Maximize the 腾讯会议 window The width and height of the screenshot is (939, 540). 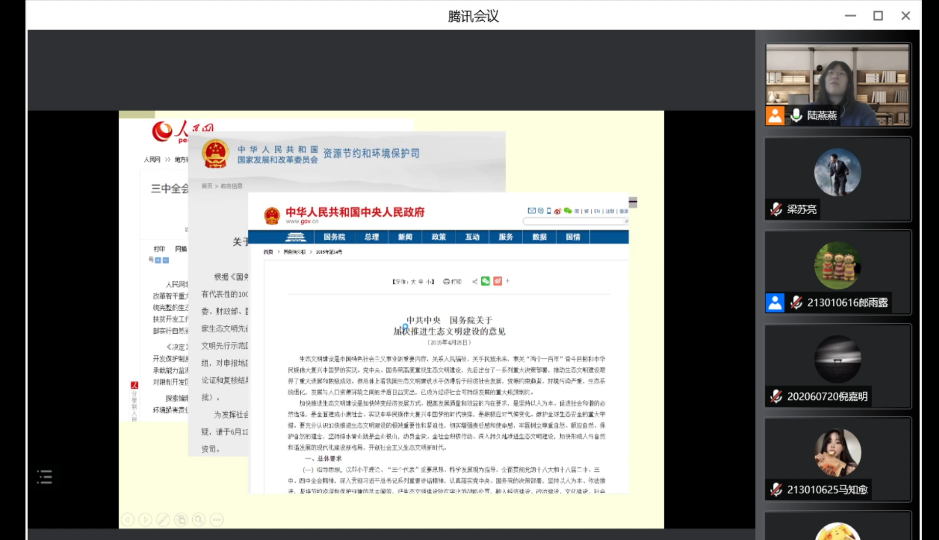pyautogui.click(x=878, y=15)
